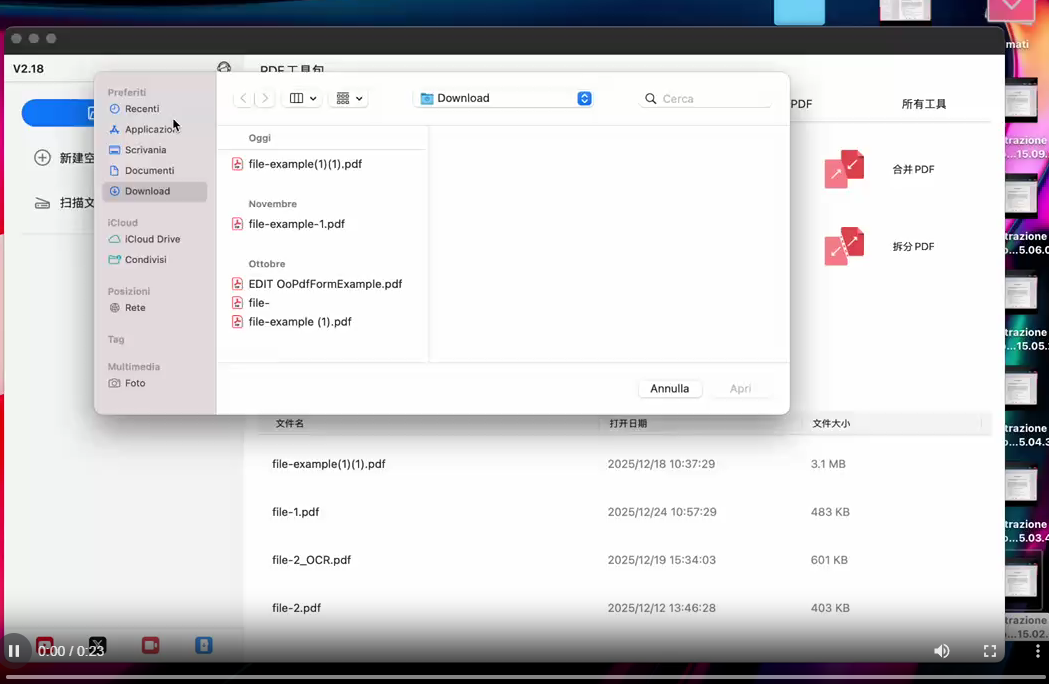Click the 新建 plus icon in the sidebar
The image size is (1049, 684).
[42, 158]
